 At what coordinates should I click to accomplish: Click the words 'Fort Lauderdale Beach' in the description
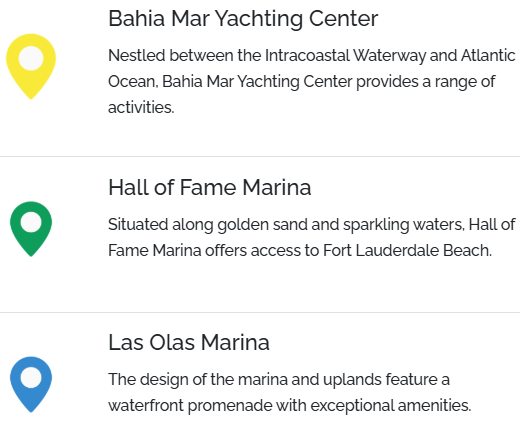click(x=407, y=250)
